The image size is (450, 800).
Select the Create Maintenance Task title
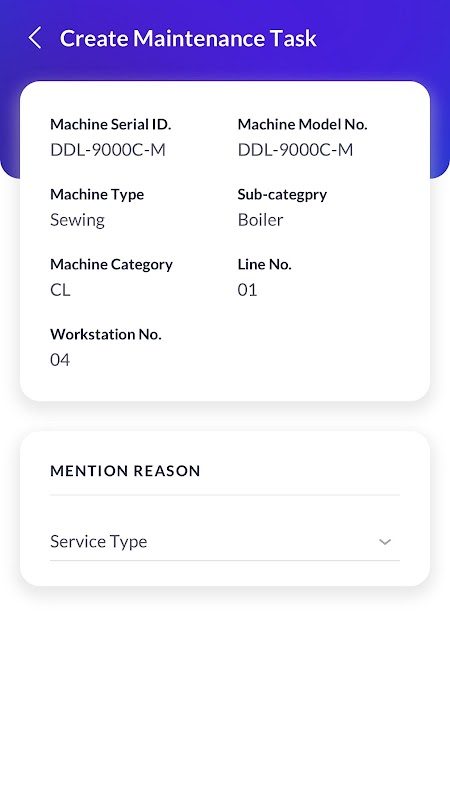coord(188,39)
